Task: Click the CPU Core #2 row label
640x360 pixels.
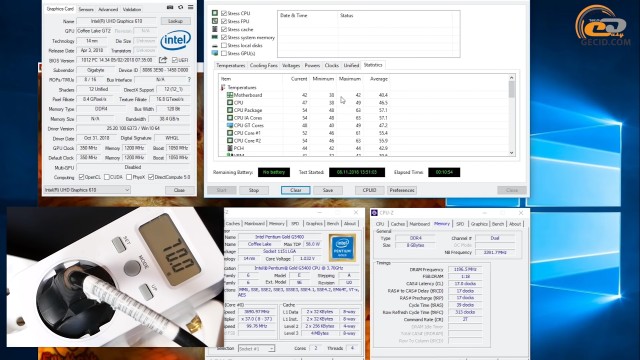Action: pyautogui.click(x=247, y=141)
